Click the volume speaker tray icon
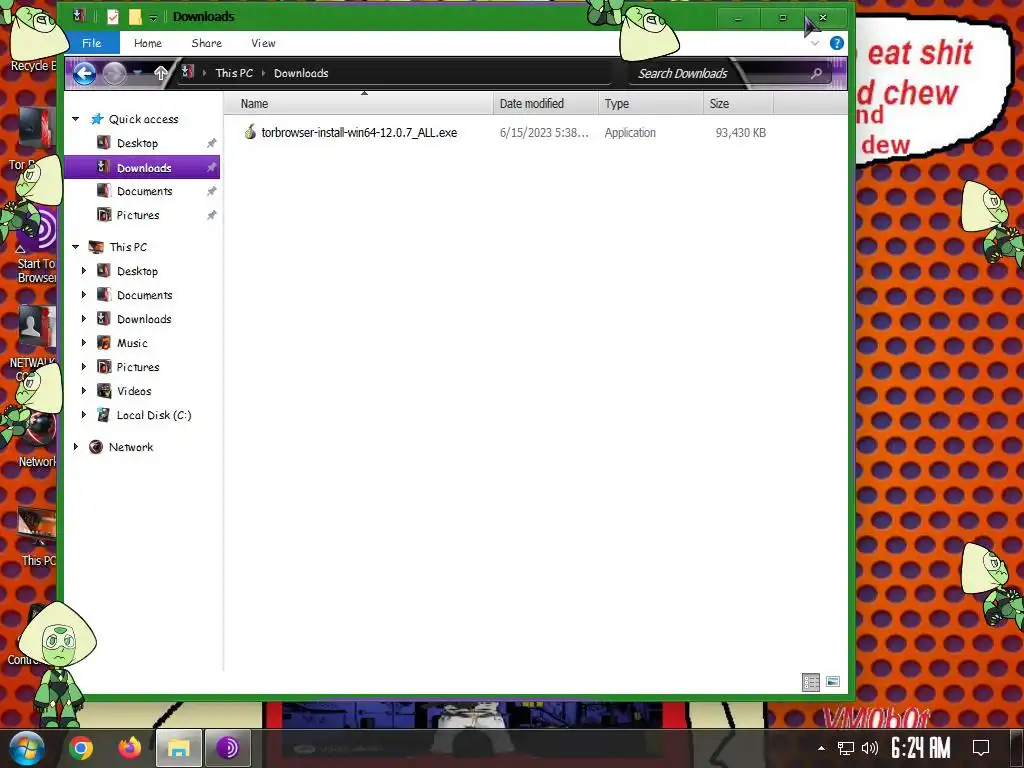The image size is (1024, 768). point(869,748)
